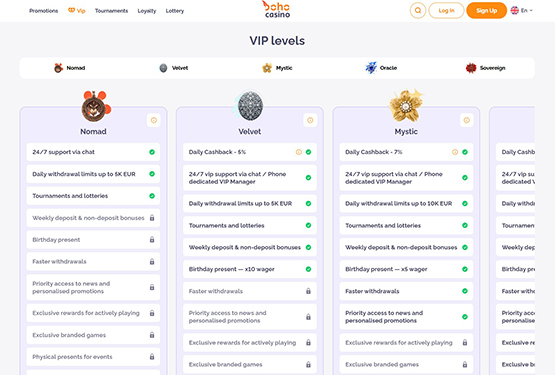This screenshot has height=375, width=555.
Task: Click green check on Birthday present x10 wager
Action: pos(308,269)
